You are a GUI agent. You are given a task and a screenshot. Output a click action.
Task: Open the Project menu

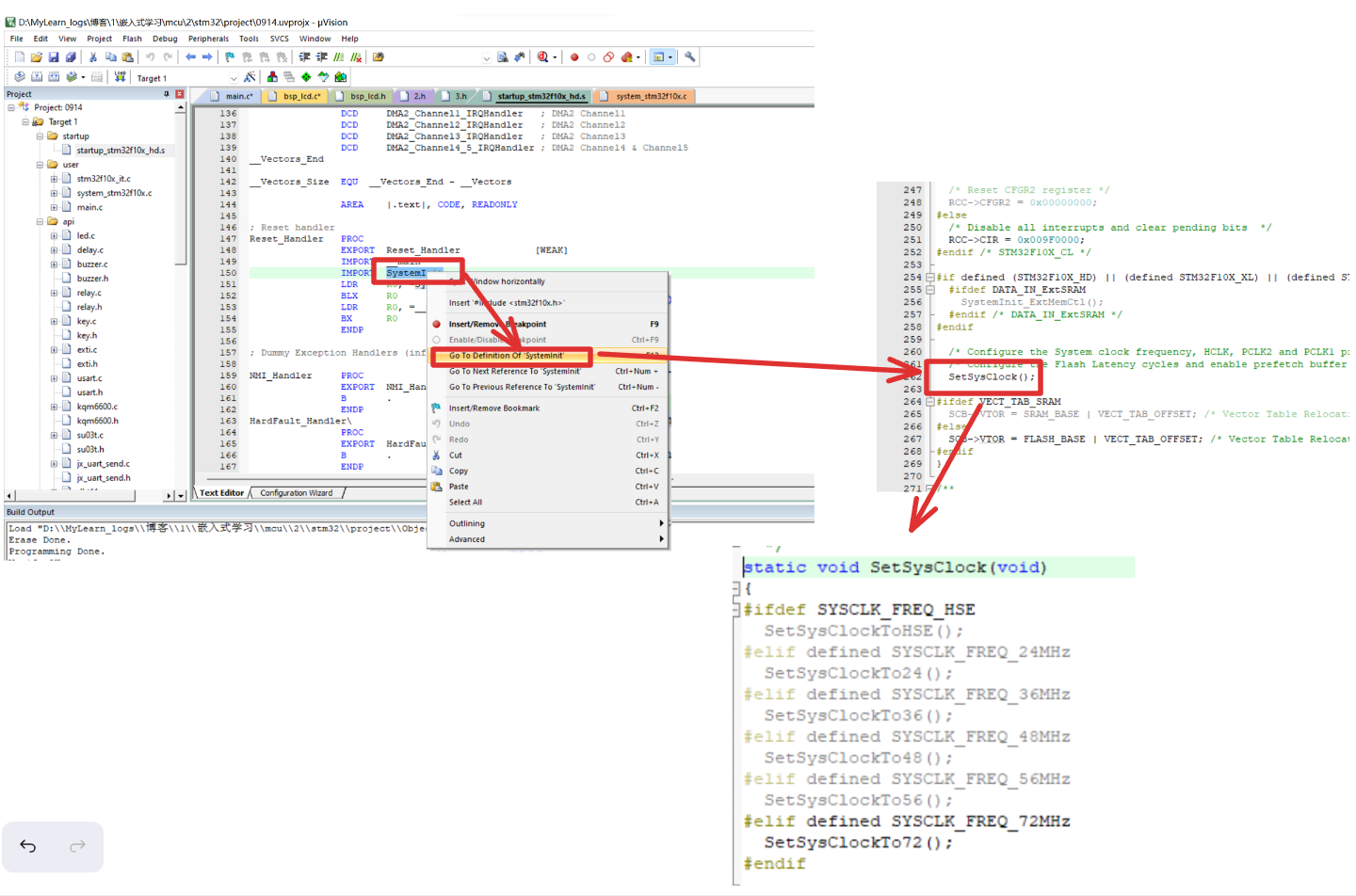click(x=99, y=39)
